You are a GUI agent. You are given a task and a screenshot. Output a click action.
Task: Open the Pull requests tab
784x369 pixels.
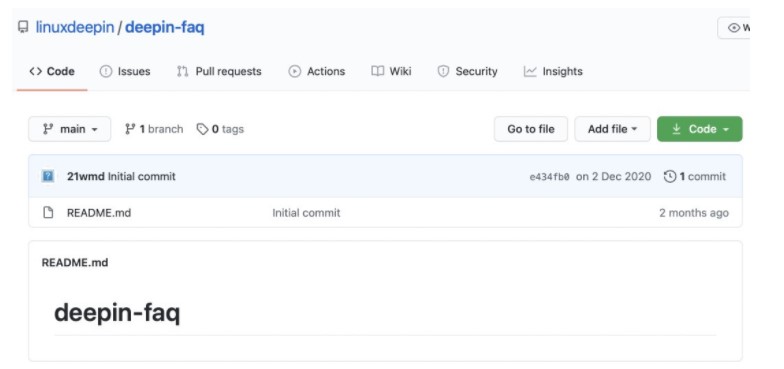(x=219, y=72)
